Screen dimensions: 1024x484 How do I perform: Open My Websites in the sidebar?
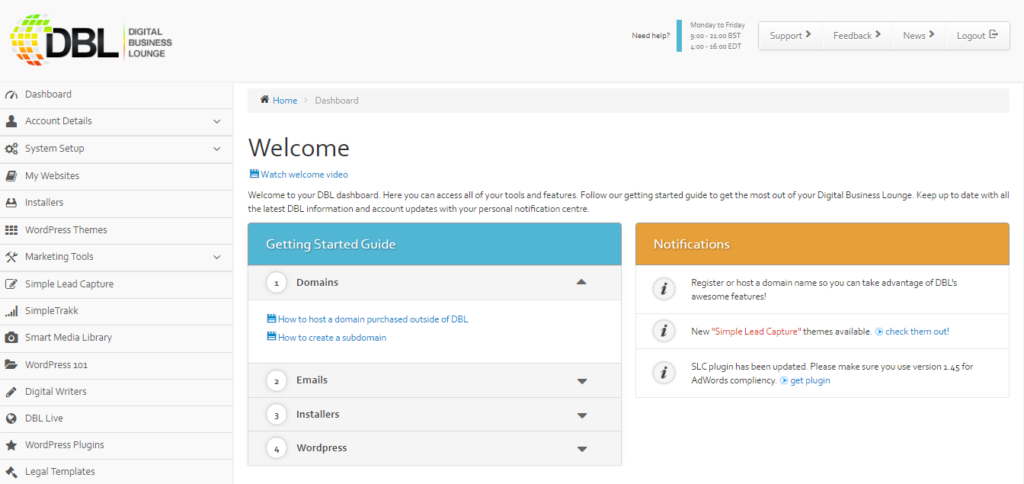(116, 176)
